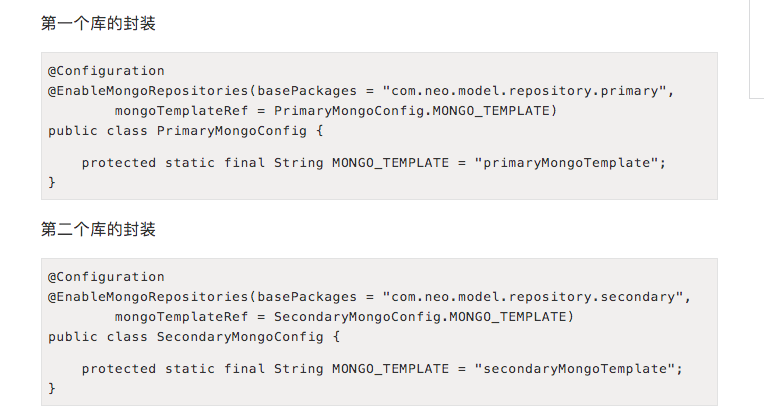The image size is (764, 415).
Task: Click the heading "第一个库的封装"
Action: pyautogui.click(x=98, y=24)
